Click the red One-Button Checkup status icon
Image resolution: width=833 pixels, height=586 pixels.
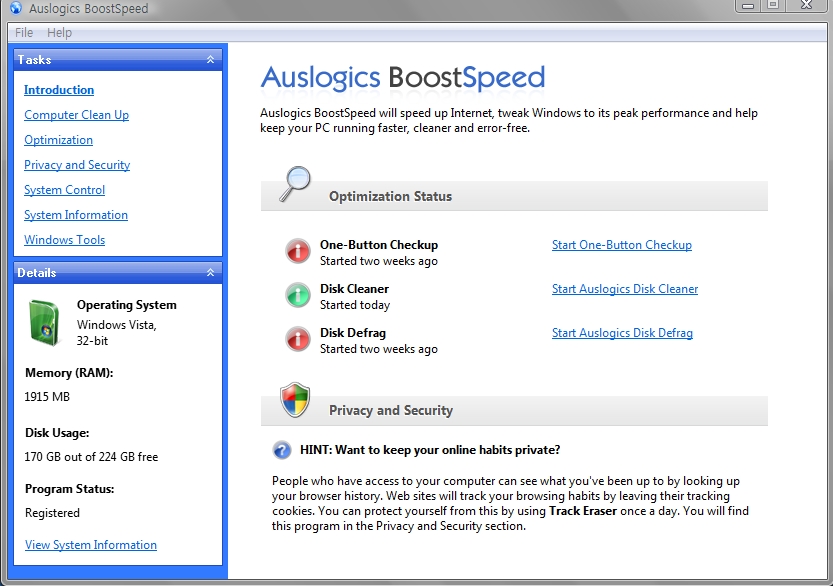(x=298, y=251)
